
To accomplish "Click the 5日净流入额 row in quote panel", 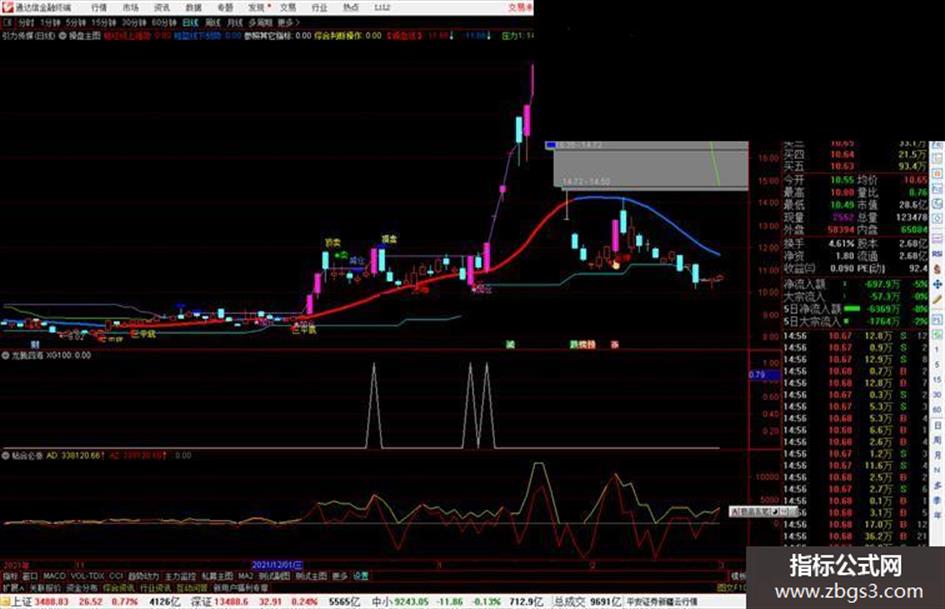I will tap(856, 309).
